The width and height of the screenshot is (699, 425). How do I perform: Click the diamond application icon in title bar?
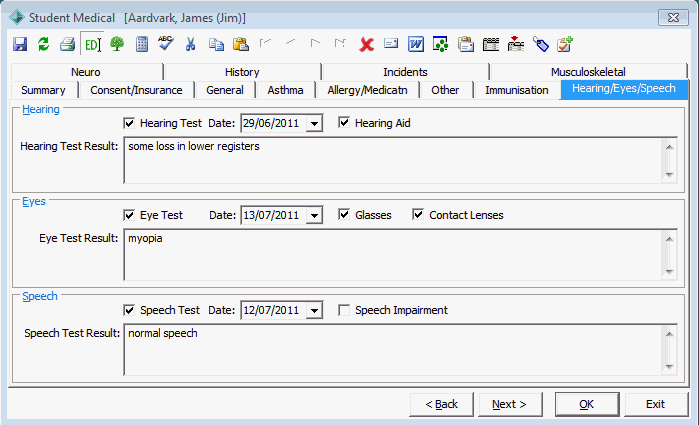(x=17, y=18)
